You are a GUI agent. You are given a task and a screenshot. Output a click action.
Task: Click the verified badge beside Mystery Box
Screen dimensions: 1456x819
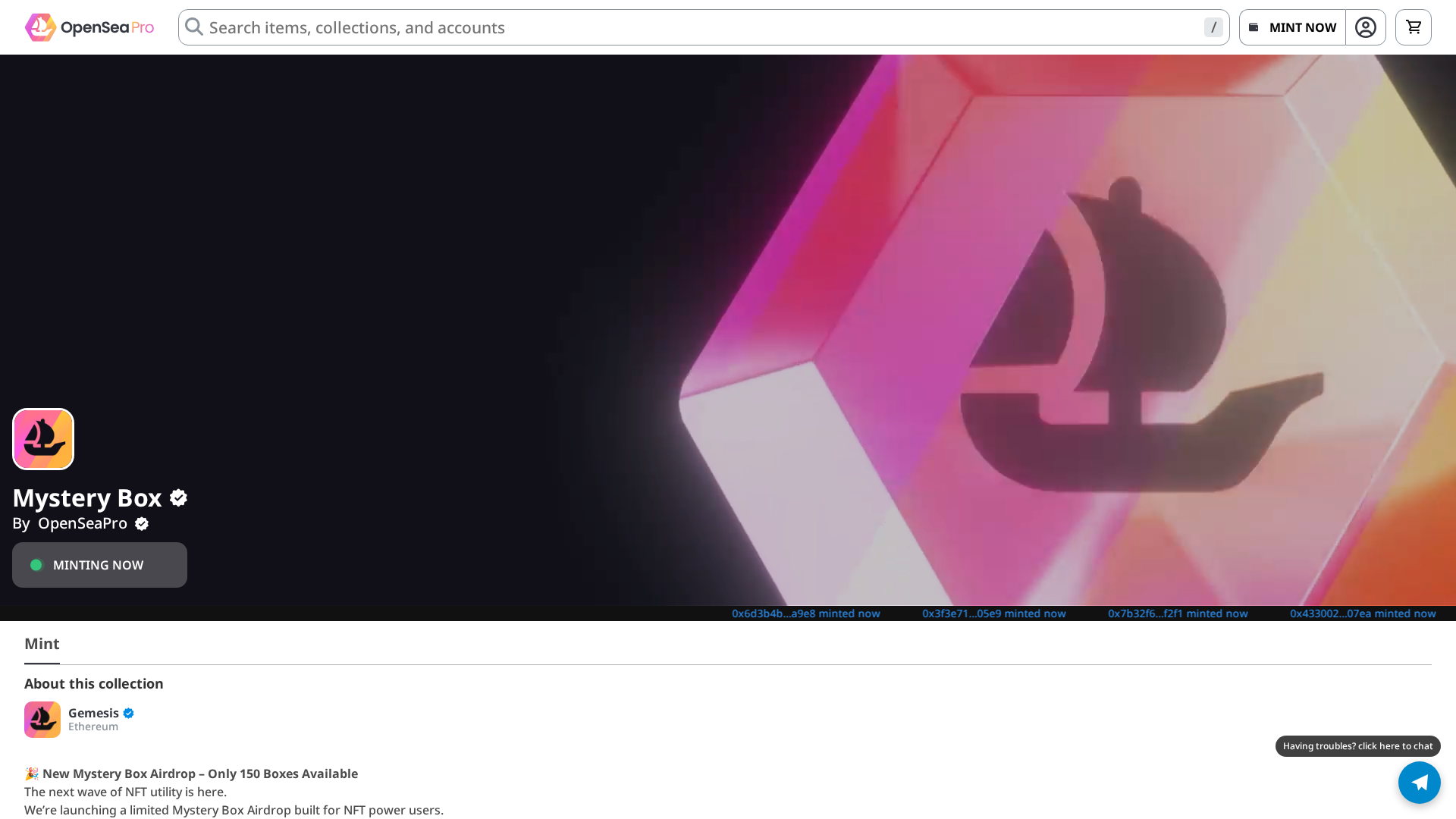click(x=178, y=497)
